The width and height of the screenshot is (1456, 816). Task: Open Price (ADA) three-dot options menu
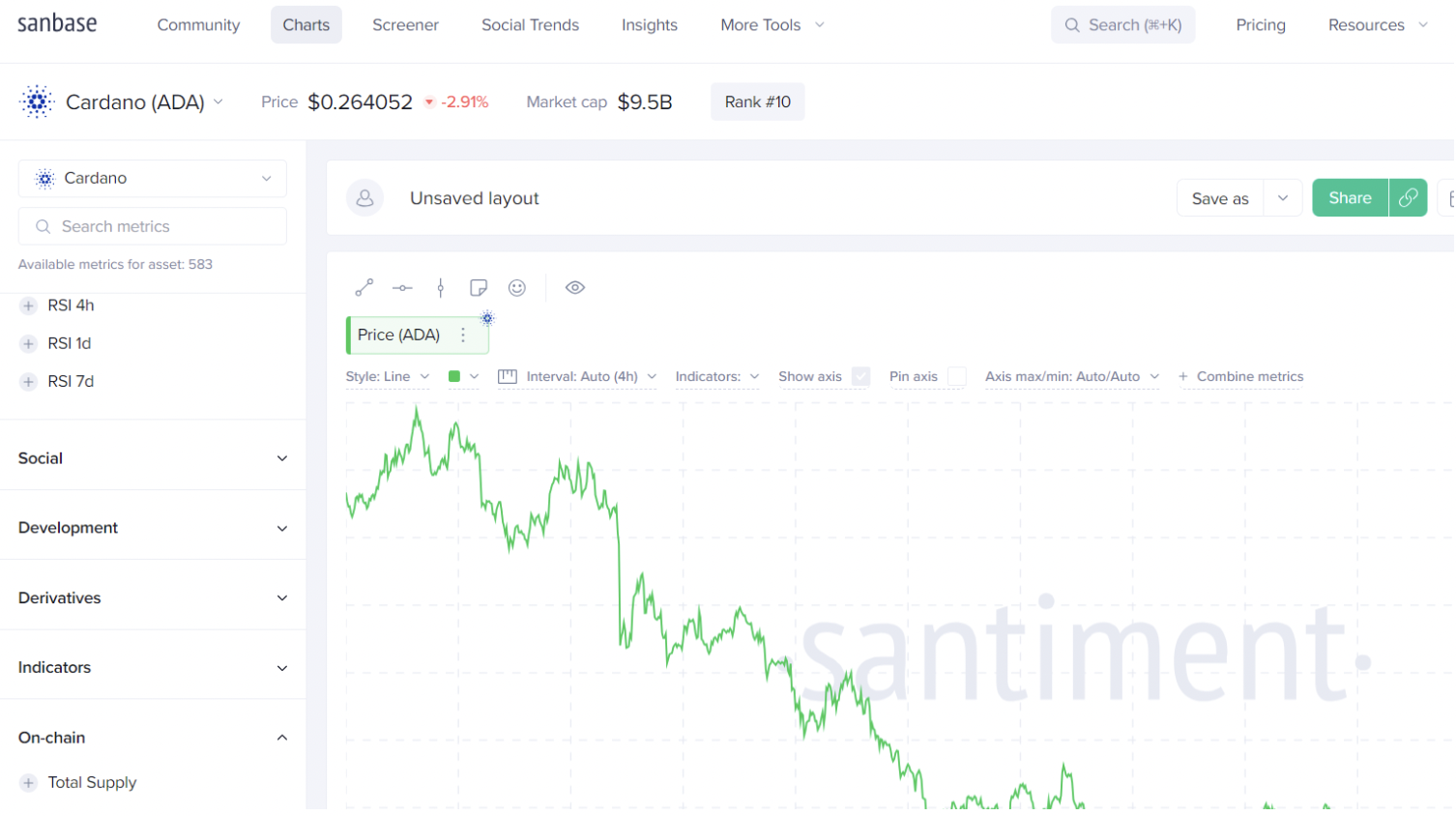463,335
